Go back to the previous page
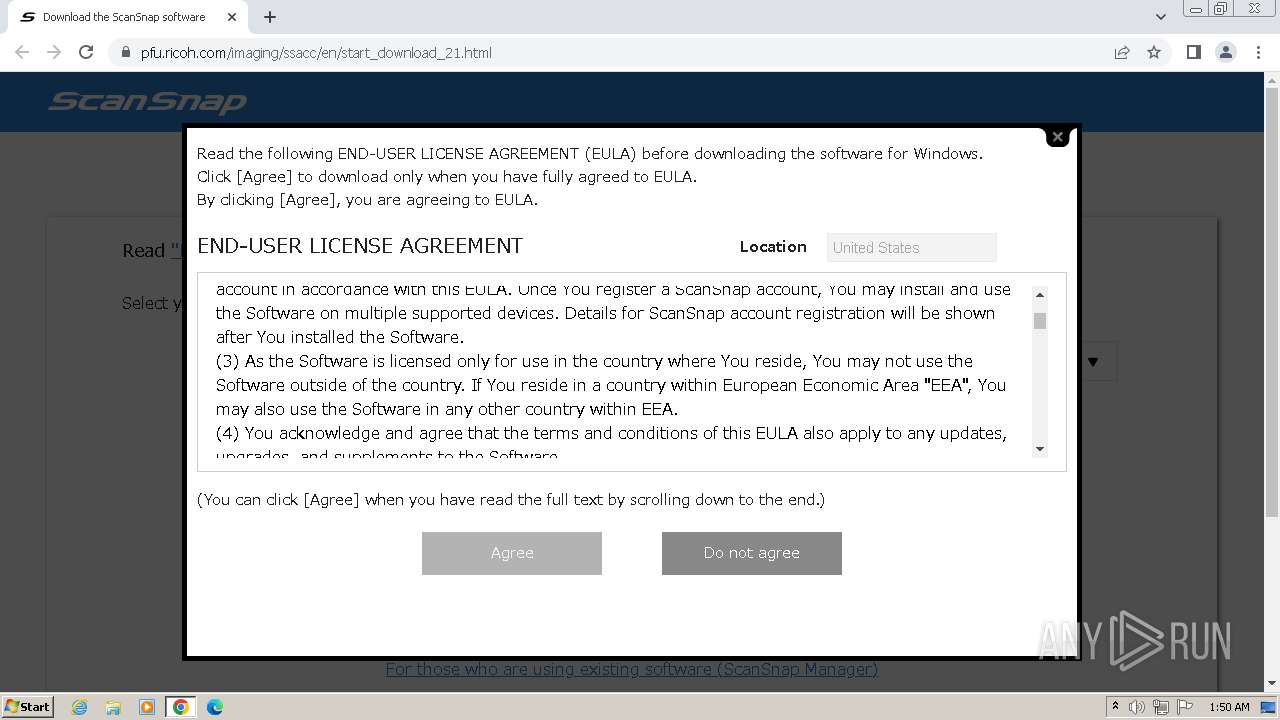 click(x=22, y=52)
